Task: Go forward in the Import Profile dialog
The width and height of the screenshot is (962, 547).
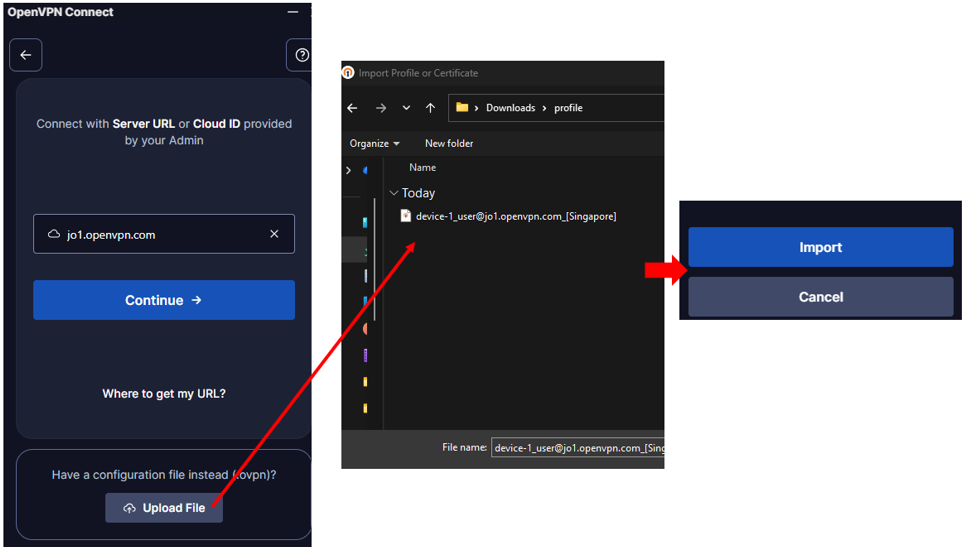Action: (x=381, y=108)
